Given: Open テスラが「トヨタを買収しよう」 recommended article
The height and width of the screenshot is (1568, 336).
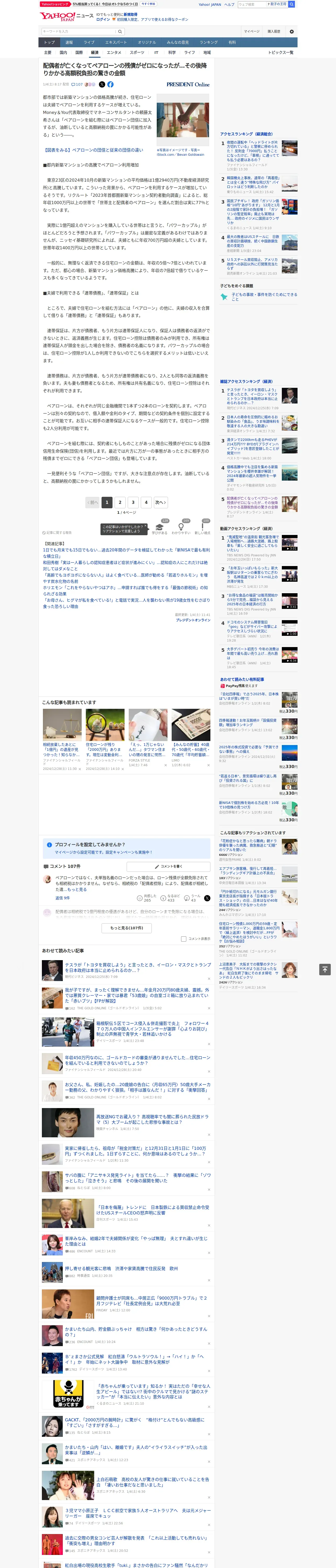Looking at the screenshot, I should click(138, 967).
